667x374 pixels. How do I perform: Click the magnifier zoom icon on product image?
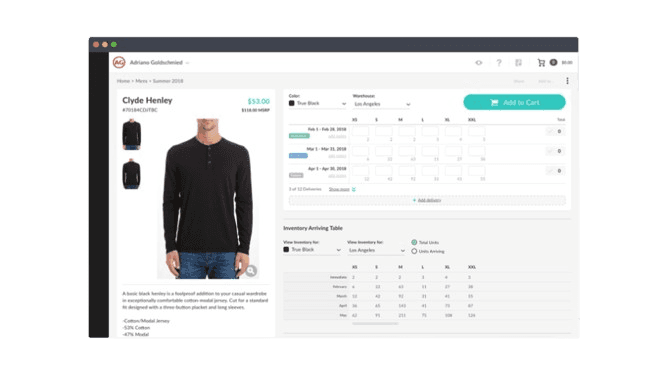[x=251, y=271]
